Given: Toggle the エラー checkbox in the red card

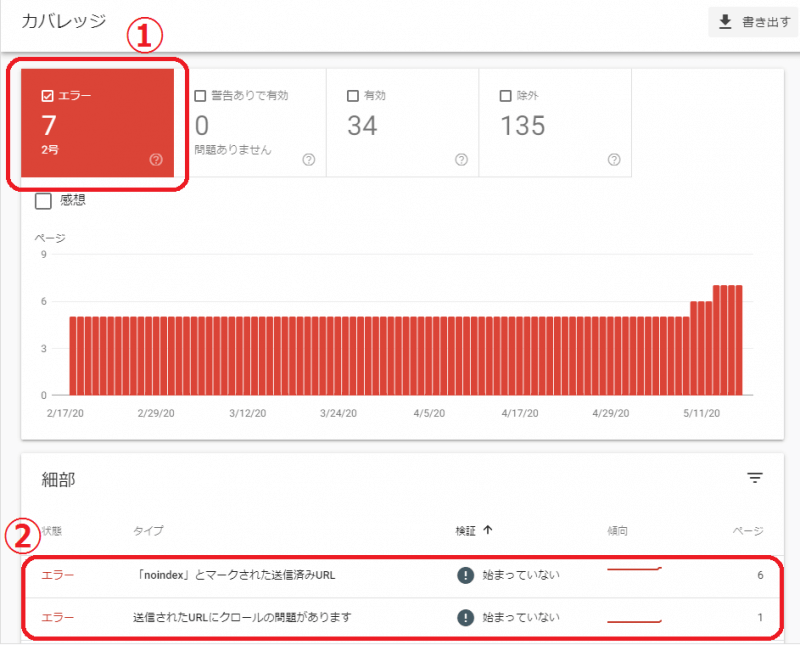Looking at the screenshot, I should 47,95.
